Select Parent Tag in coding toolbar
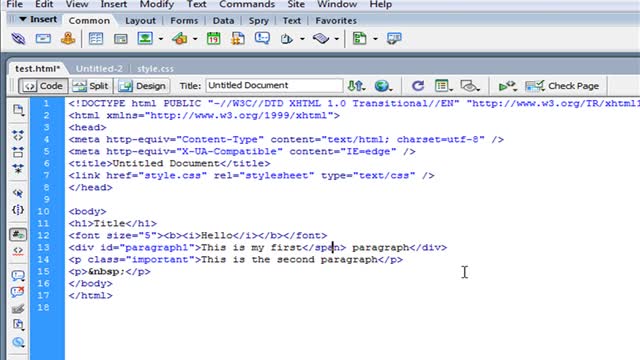 pyautogui.click(x=18, y=193)
